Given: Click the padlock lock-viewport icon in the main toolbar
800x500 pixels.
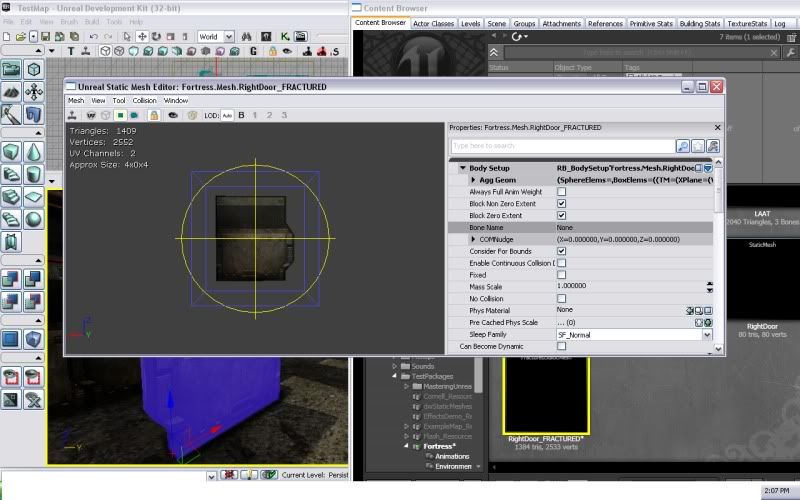Looking at the screenshot, I should 273,51.
